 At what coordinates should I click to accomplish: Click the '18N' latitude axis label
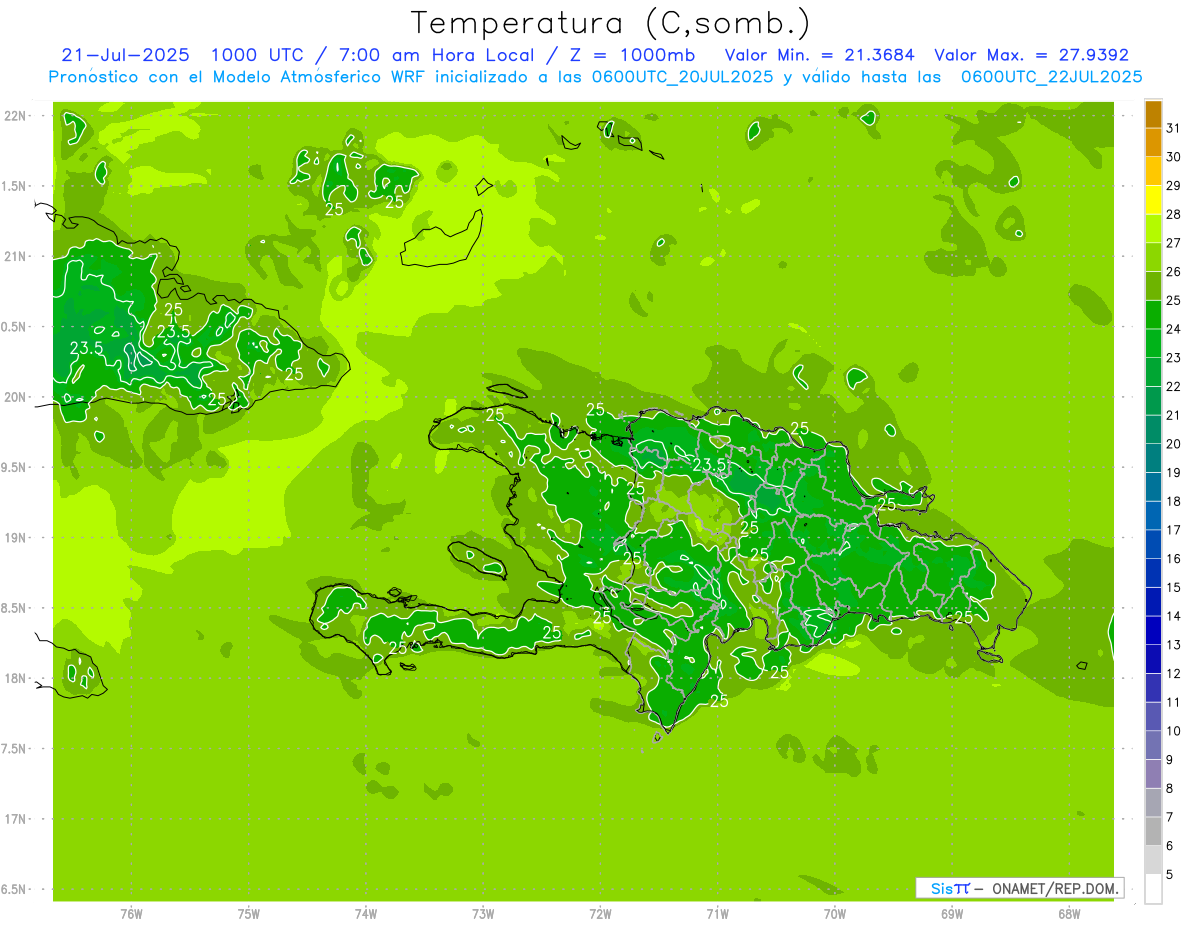(x=14, y=678)
